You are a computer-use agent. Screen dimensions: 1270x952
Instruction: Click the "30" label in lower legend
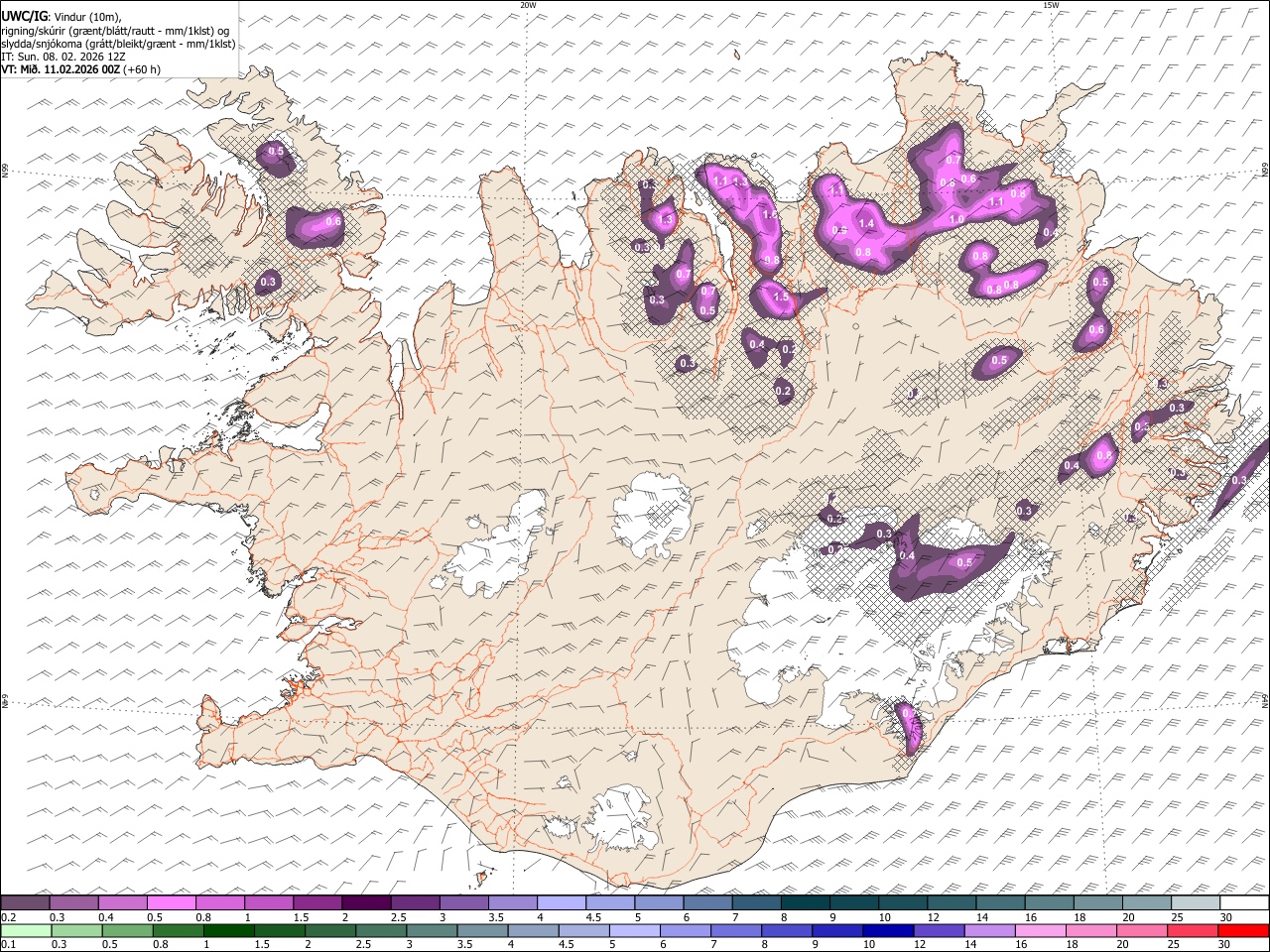coord(1226,944)
